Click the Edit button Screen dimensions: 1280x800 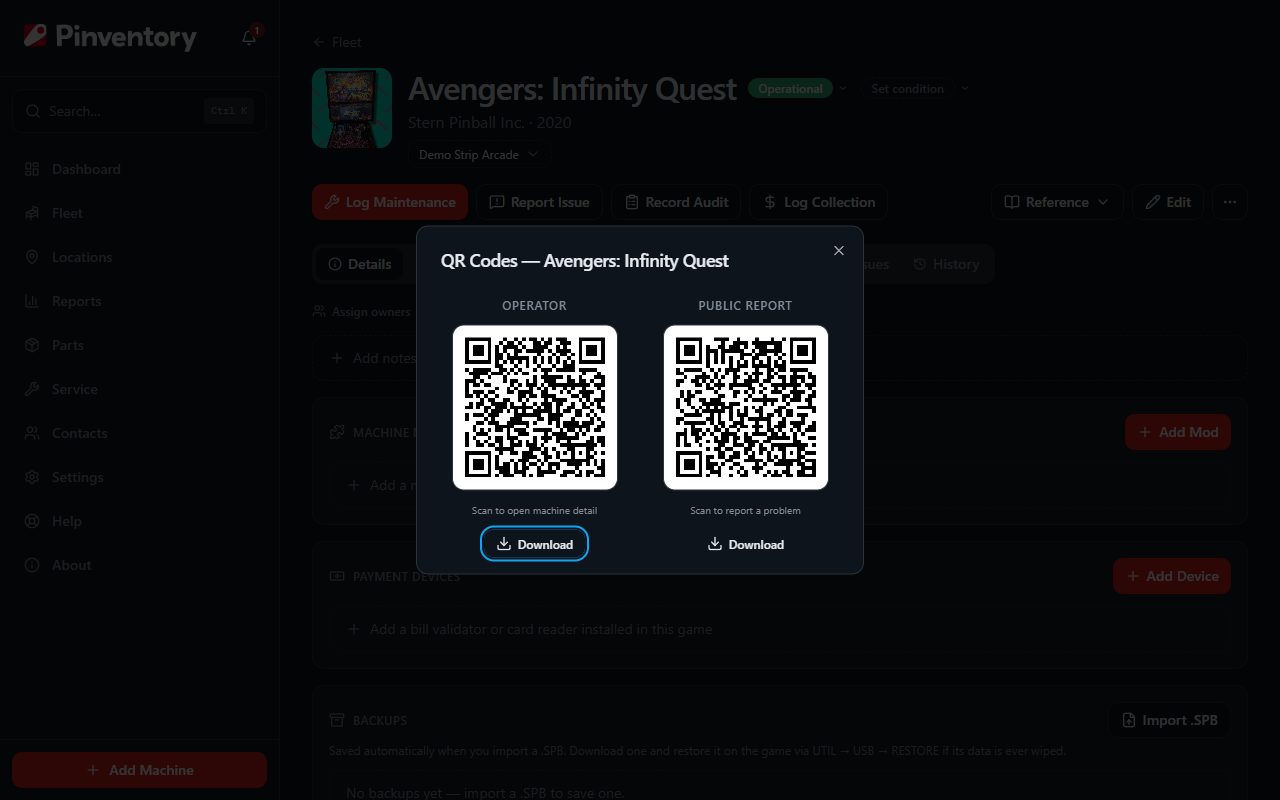[x=1168, y=202]
